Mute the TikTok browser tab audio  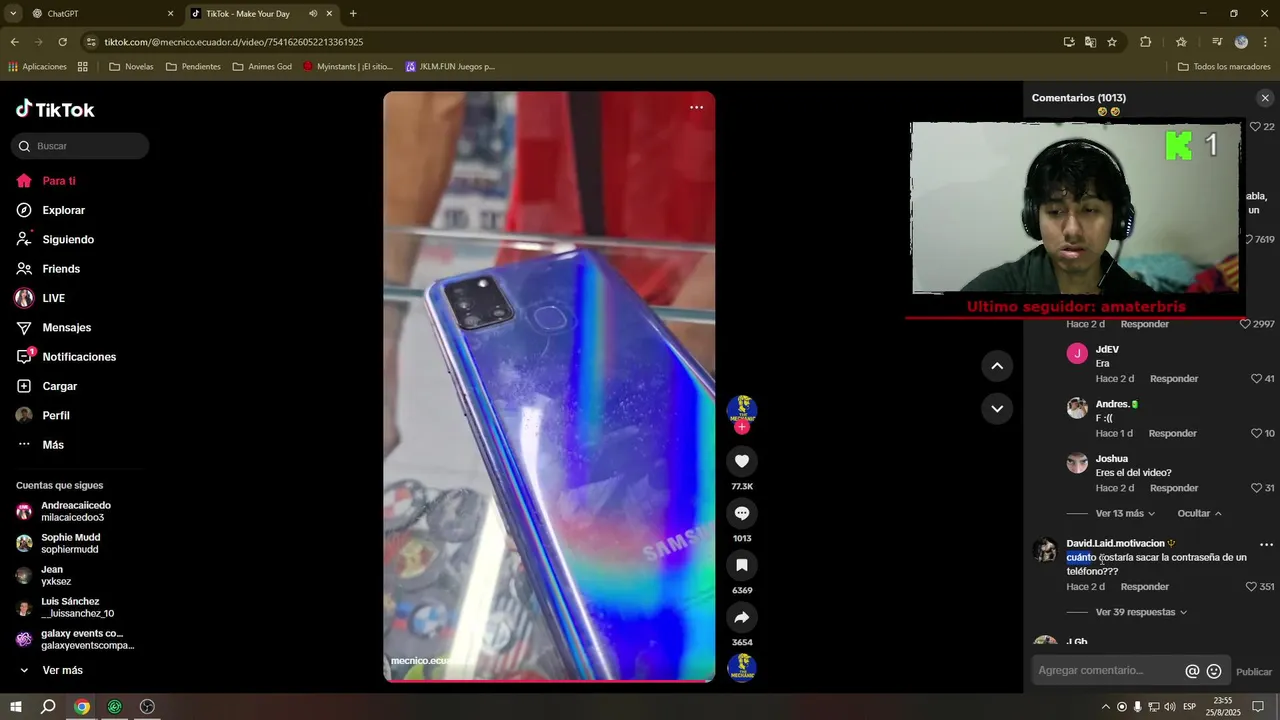(313, 14)
